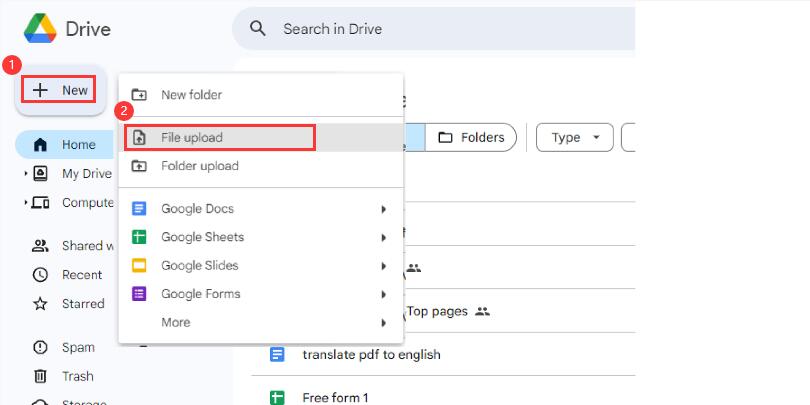This screenshot has height=405, width=810.
Task: Click the New button
Action: click(x=59, y=90)
